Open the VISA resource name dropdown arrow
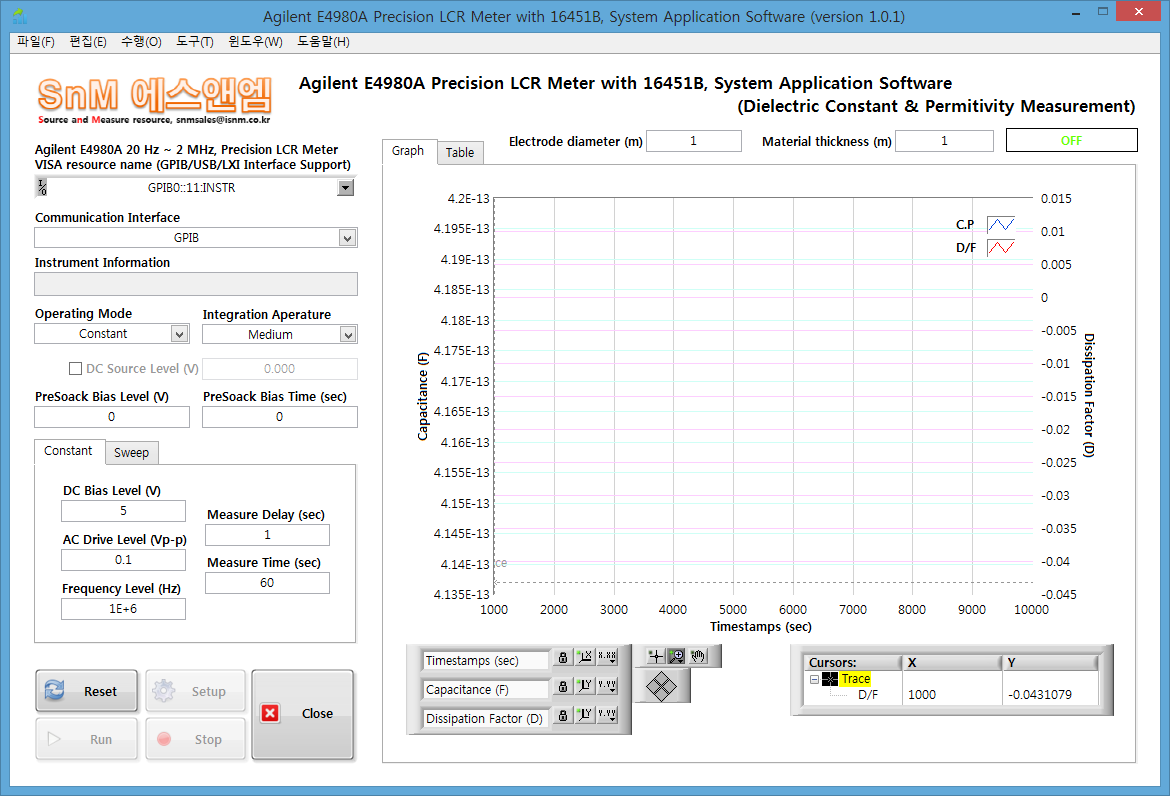The width and height of the screenshot is (1170, 796). click(x=345, y=188)
